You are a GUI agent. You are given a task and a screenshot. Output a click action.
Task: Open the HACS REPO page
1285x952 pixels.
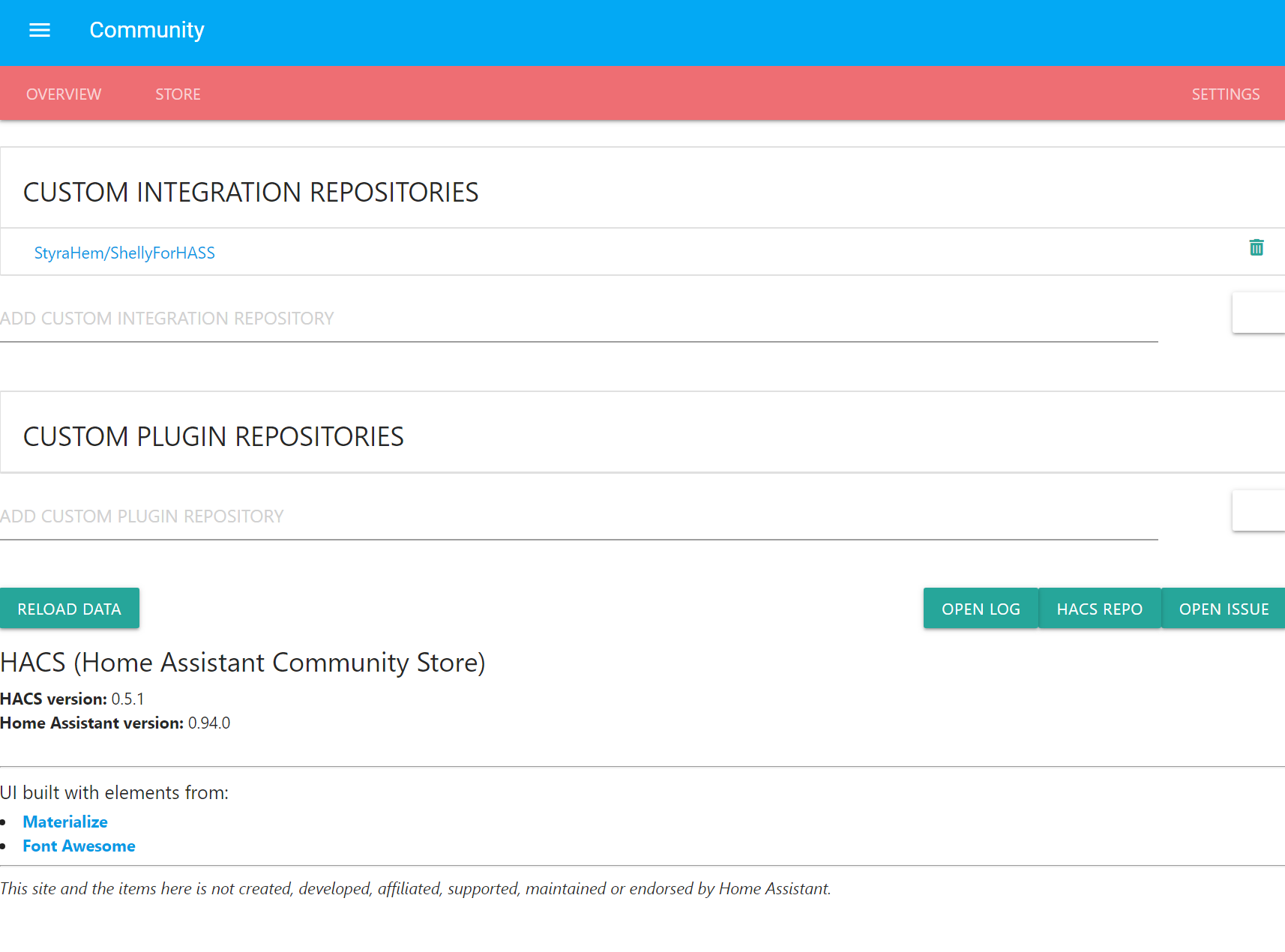tap(1099, 608)
